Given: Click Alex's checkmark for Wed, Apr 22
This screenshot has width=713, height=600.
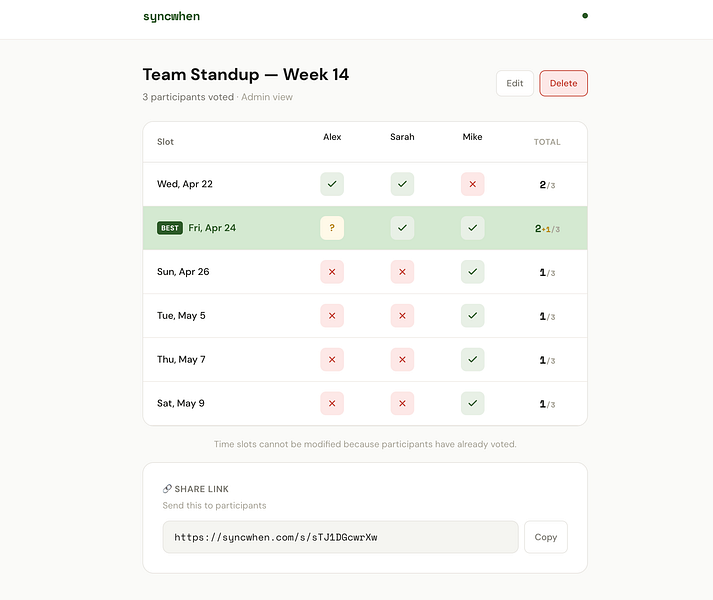Looking at the screenshot, I should (x=332, y=184).
